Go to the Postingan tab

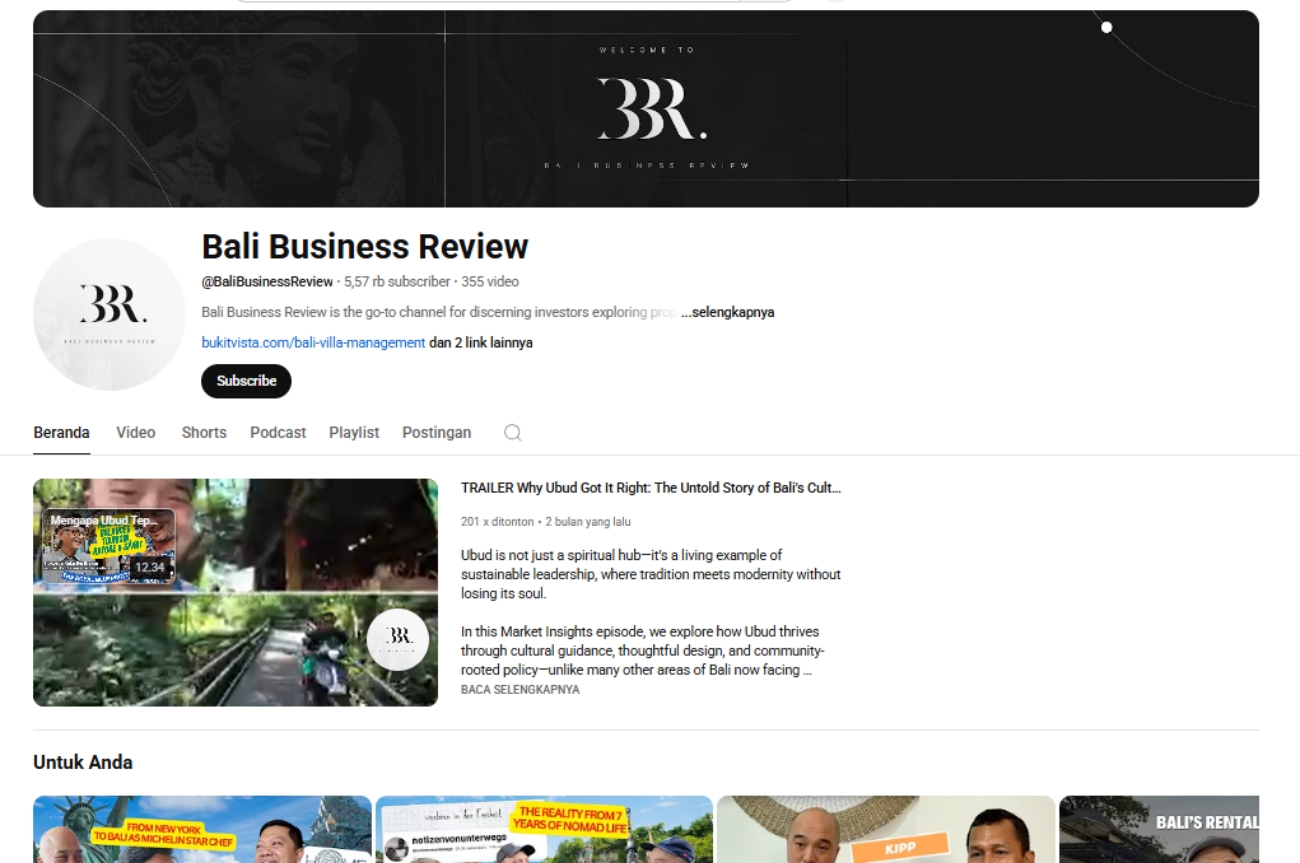[436, 432]
